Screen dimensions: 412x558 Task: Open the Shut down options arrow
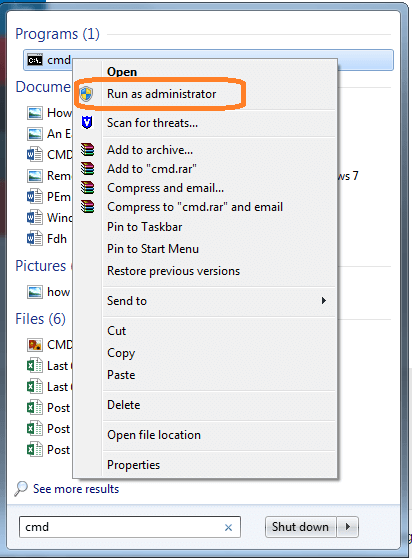[348, 526]
